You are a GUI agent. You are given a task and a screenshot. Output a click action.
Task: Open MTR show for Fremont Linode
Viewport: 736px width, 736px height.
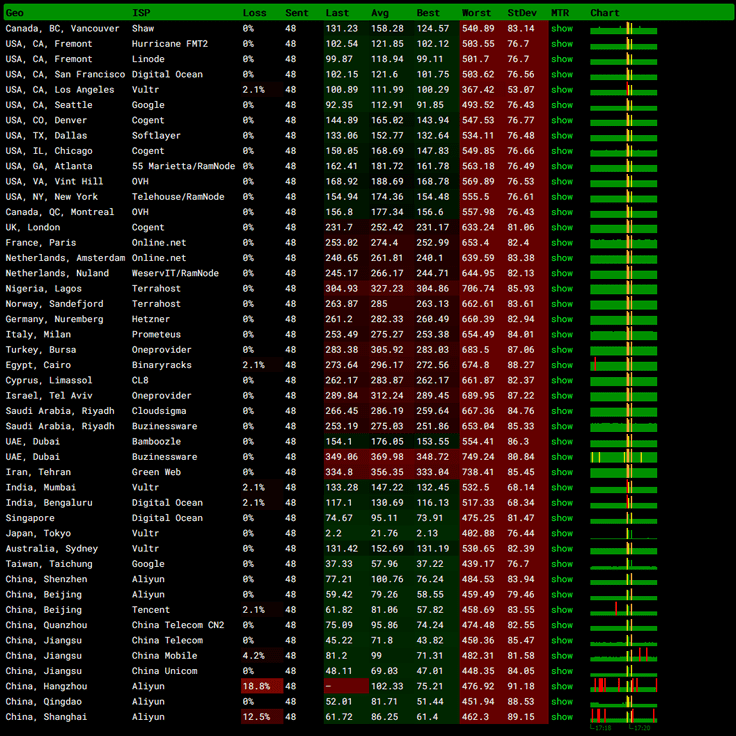[x=562, y=59]
